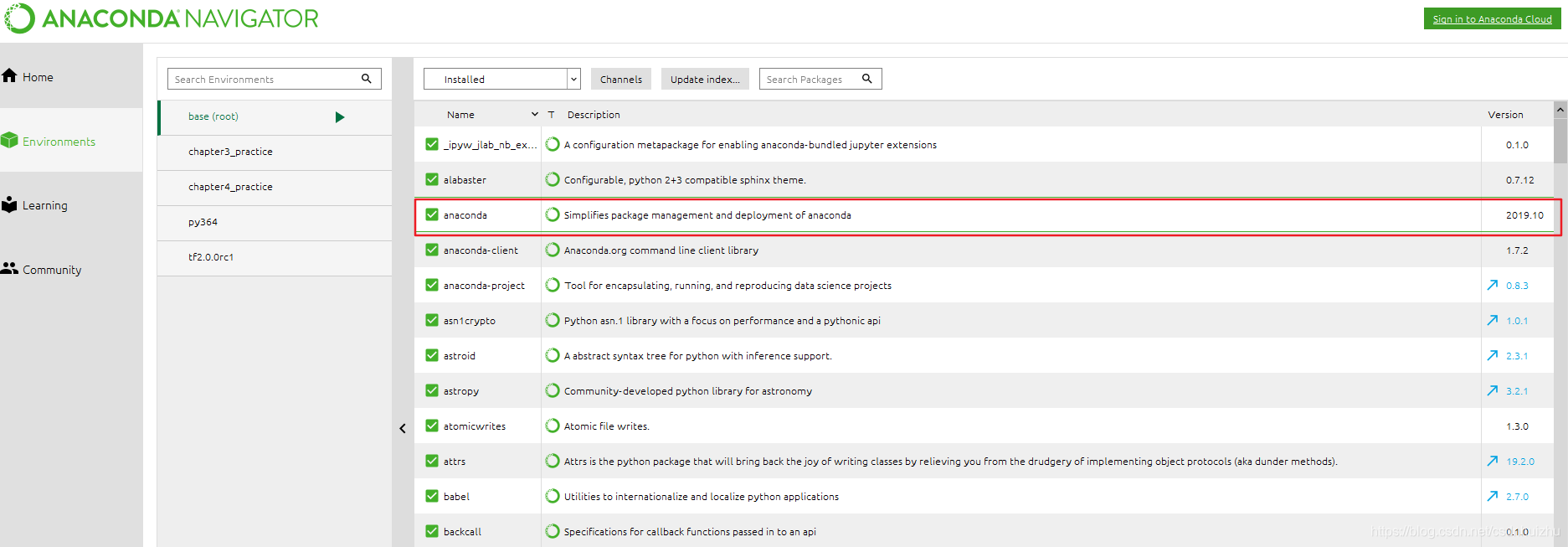Click the Update index button
Screen dimensions: 1568x547
705,79
